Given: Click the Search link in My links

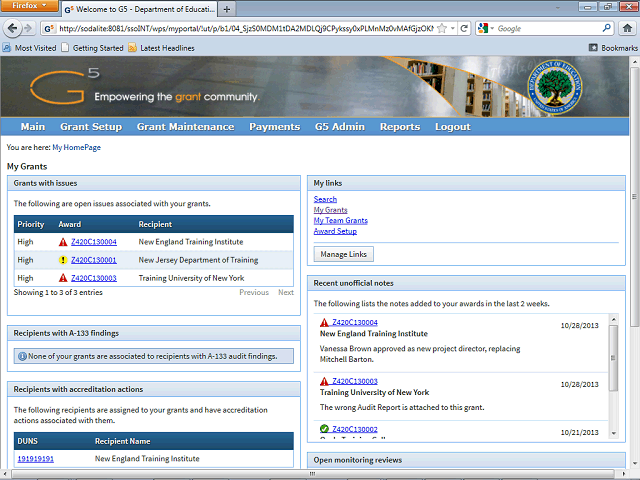Looking at the screenshot, I should [325, 199].
